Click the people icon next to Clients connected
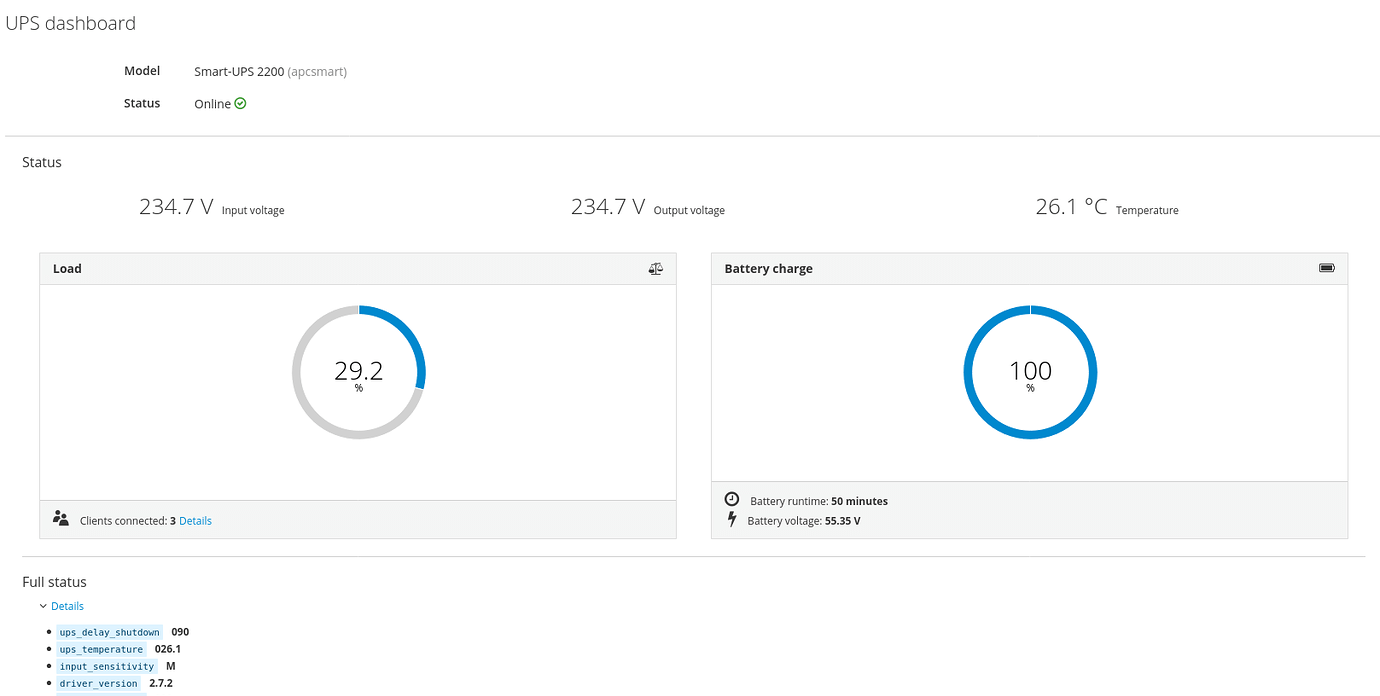The image size is (1380, 696). 60,518
